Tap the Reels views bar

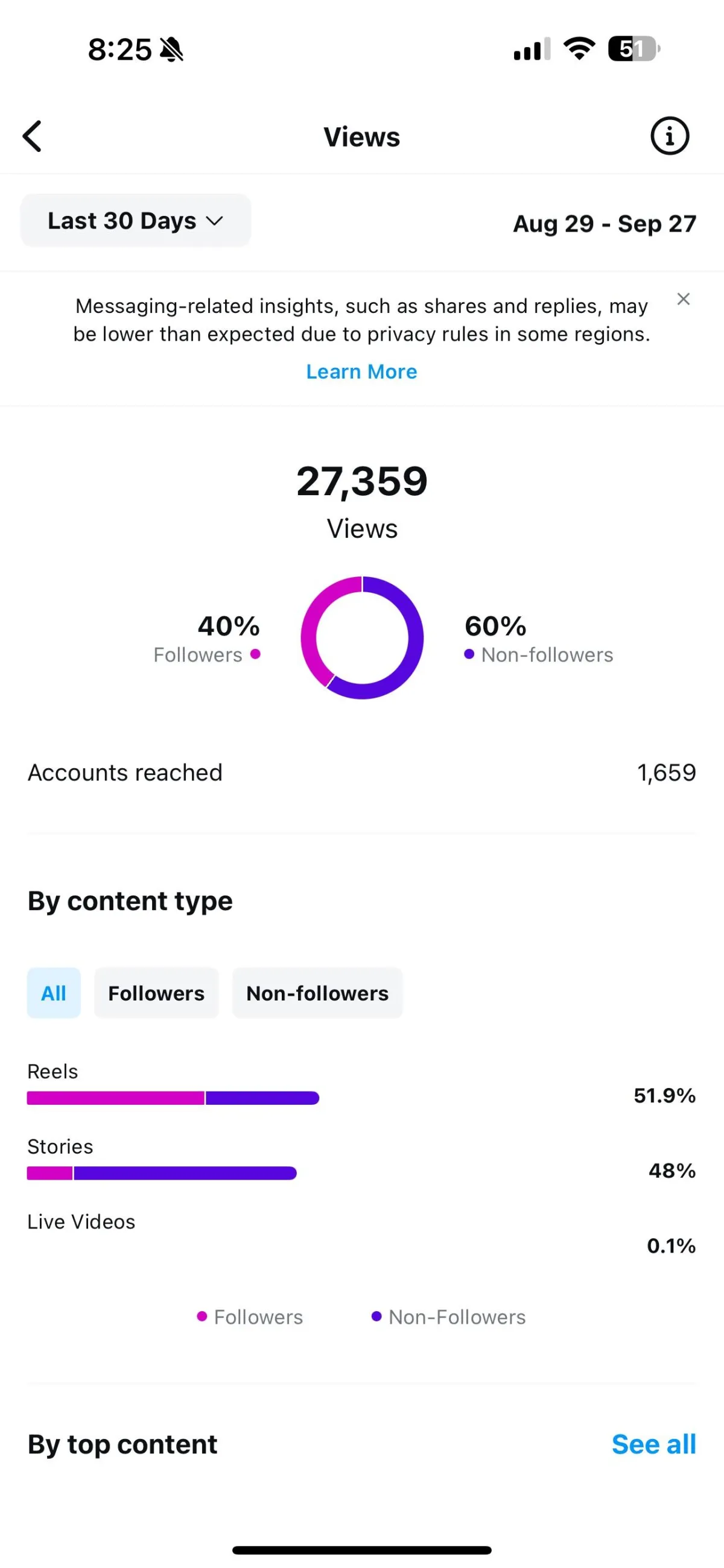pos(173,1098)
